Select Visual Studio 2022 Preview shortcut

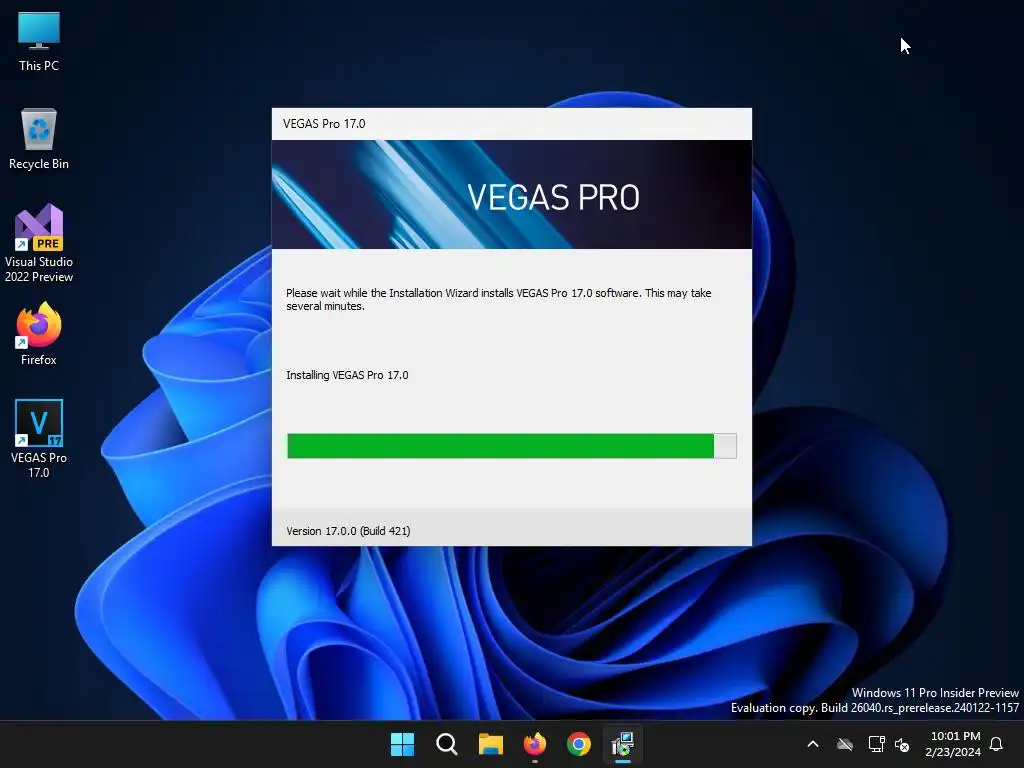[x=39, y=244]
